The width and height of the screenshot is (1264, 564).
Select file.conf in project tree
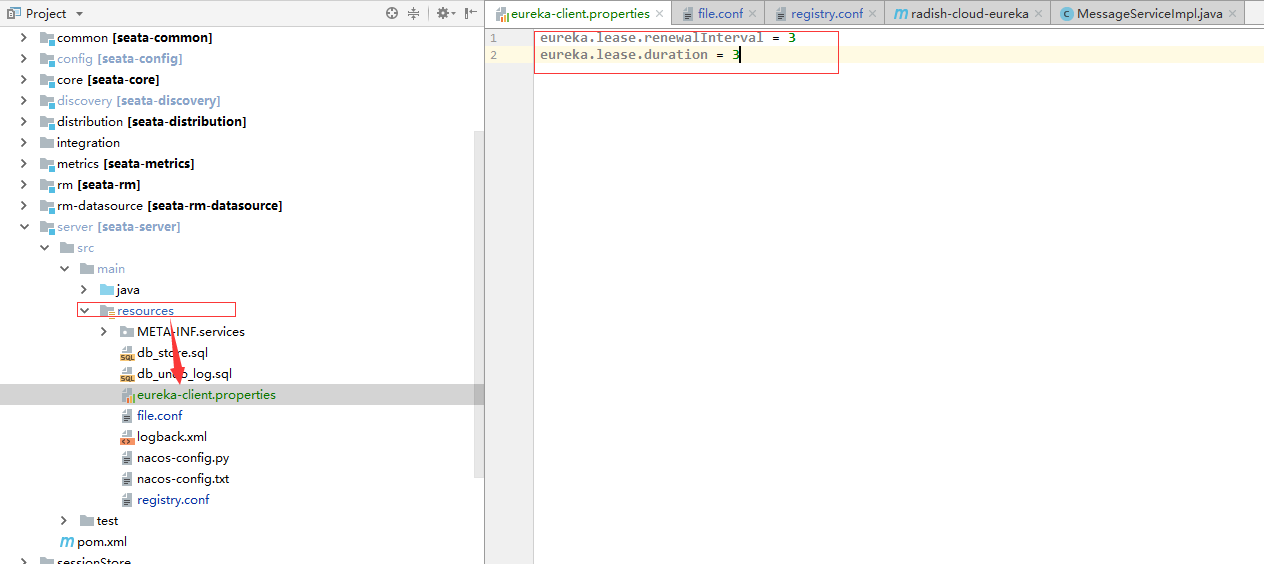coord(160,415)
